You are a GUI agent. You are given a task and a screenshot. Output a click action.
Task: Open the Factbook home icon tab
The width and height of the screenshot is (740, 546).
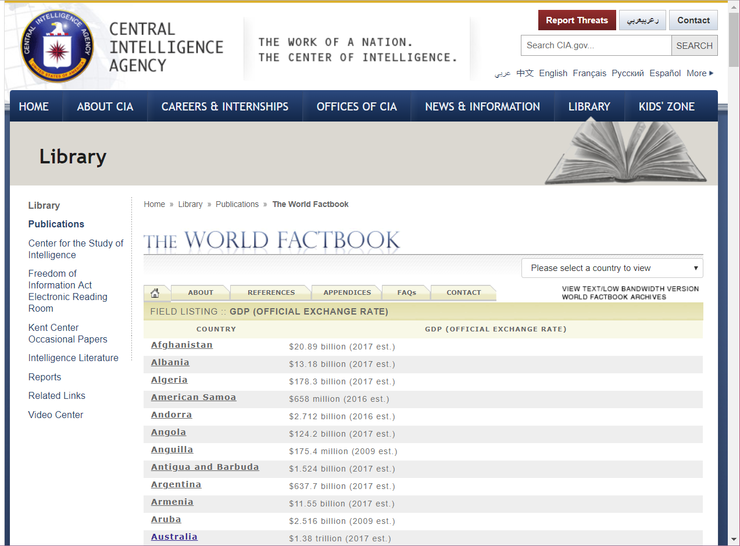coord(155,293)
